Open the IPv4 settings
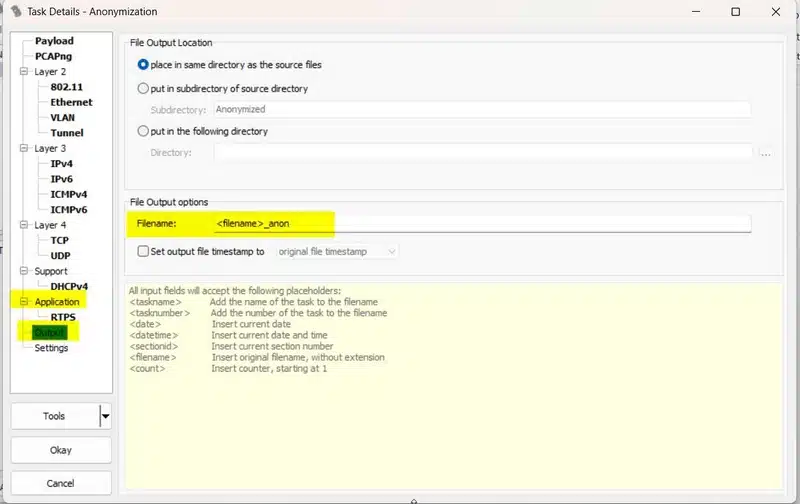The image size is (800, 504). [62, 163]
